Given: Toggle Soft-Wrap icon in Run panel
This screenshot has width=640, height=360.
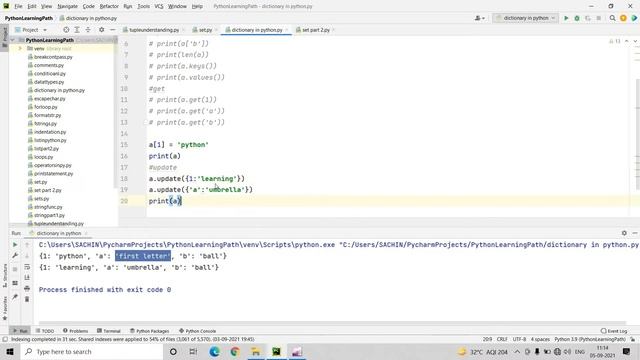Looking at the screenshot, I should tap(27, 267).
